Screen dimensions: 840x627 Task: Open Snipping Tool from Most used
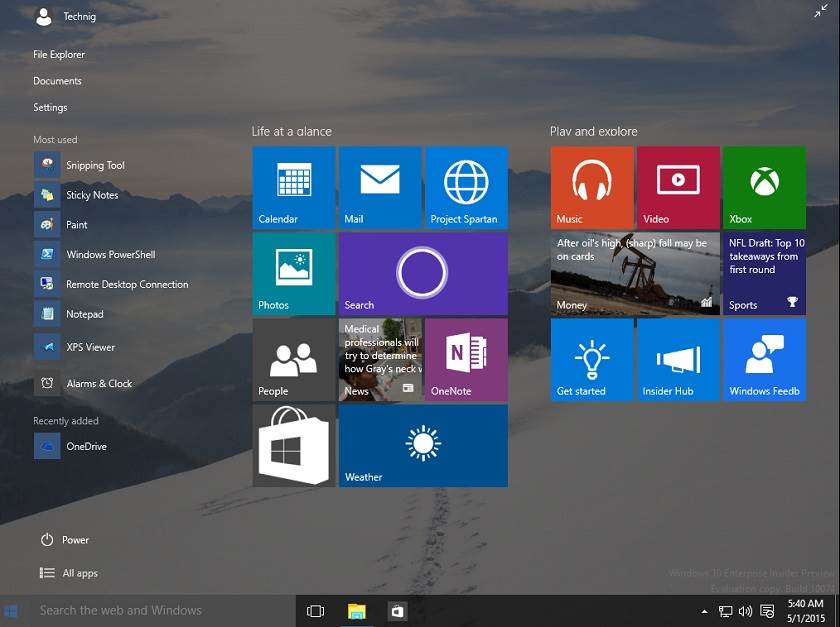[95, 165]
